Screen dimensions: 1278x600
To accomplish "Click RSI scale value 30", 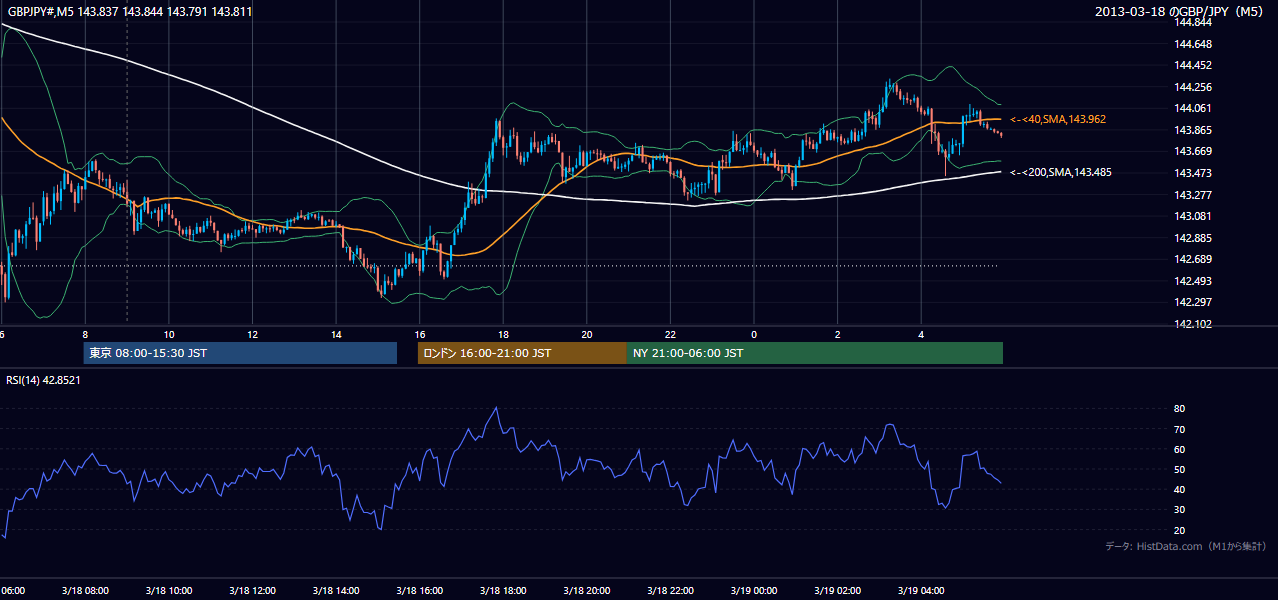I will pos(1179,510).
